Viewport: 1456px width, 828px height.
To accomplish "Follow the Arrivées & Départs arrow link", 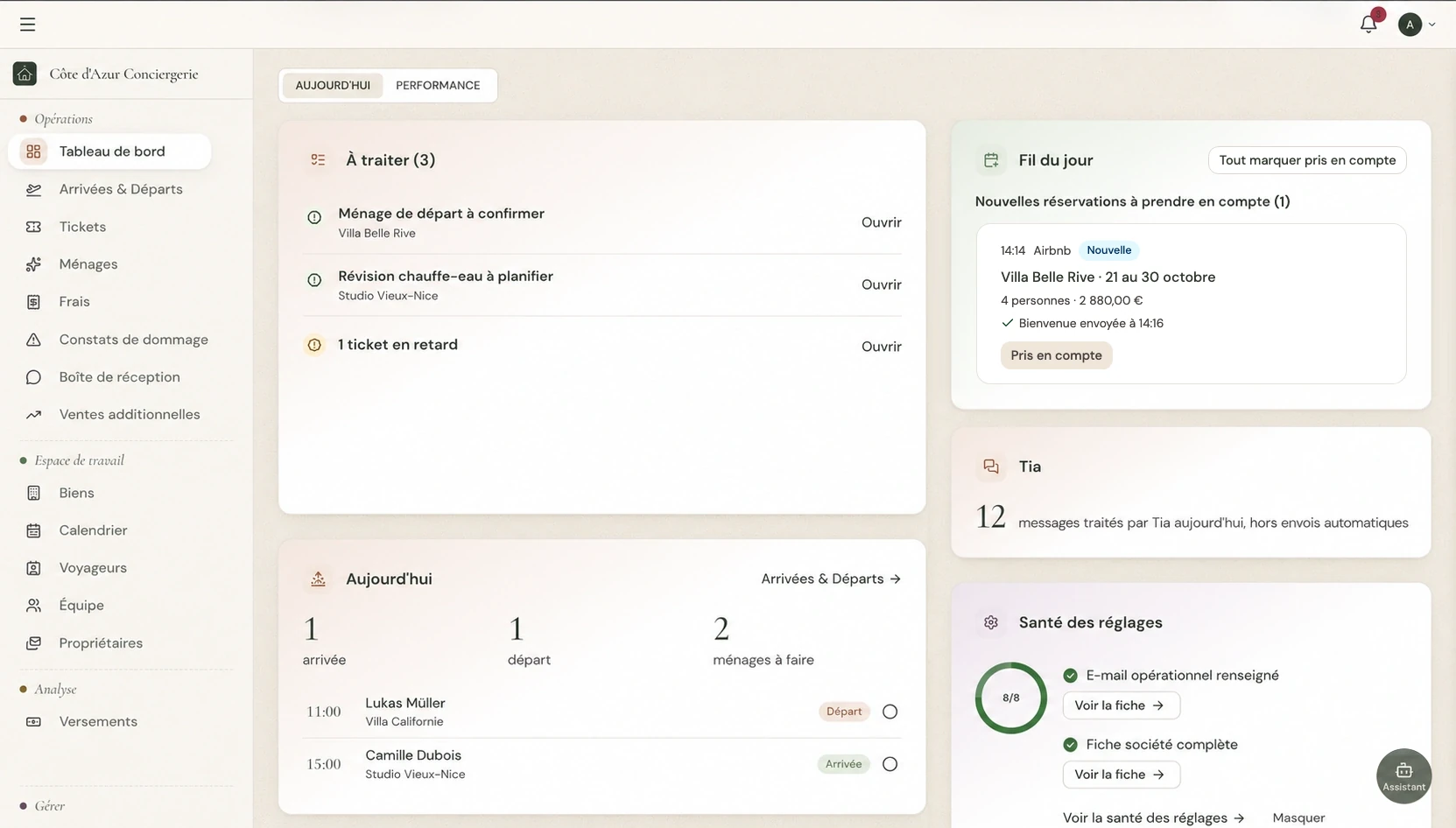I will 831,579.
